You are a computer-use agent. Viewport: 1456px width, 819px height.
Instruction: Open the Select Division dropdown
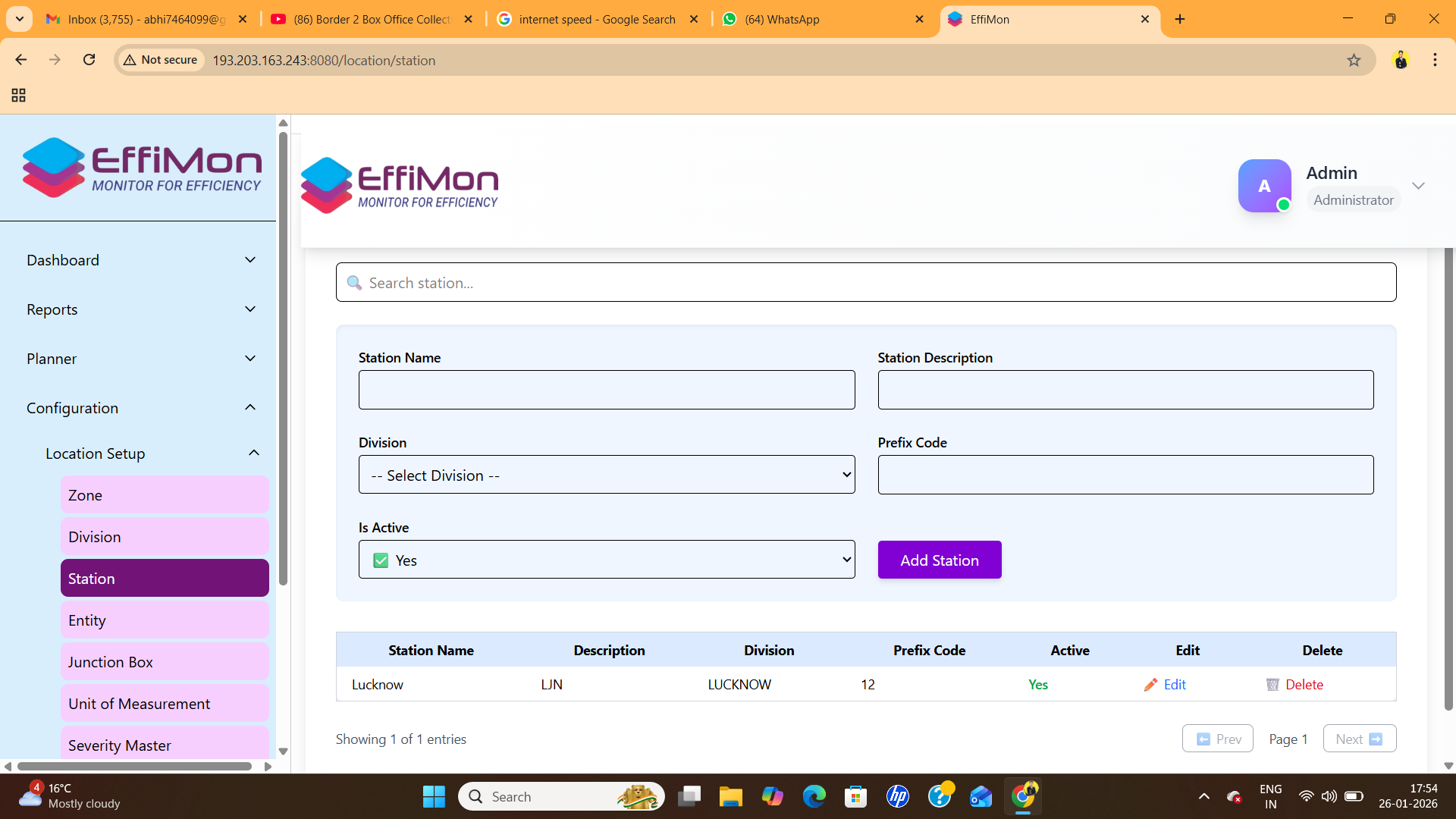606,475
